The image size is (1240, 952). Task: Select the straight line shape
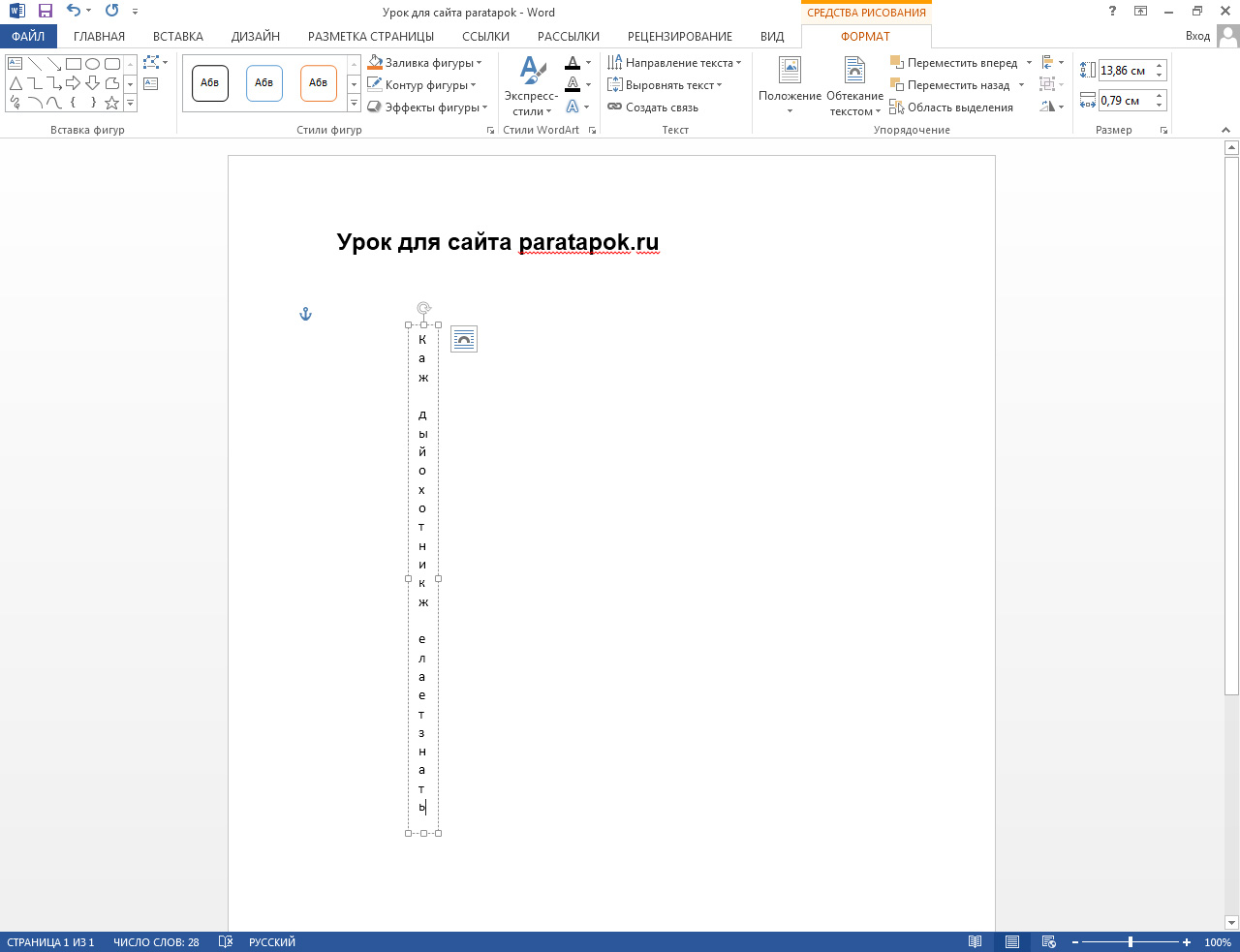tap(34, 64)
